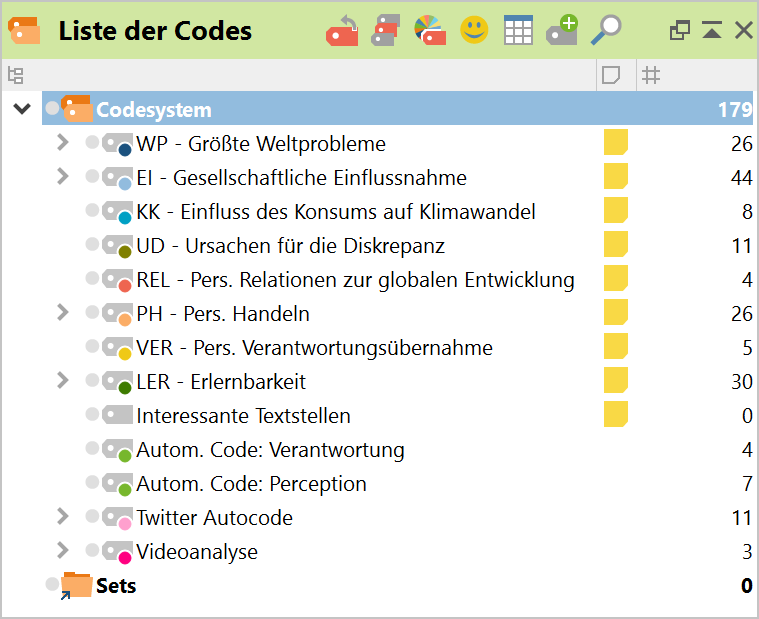Click the add new code icon
The width and height of the screenshot is (759, 619).
coord(562,30)
